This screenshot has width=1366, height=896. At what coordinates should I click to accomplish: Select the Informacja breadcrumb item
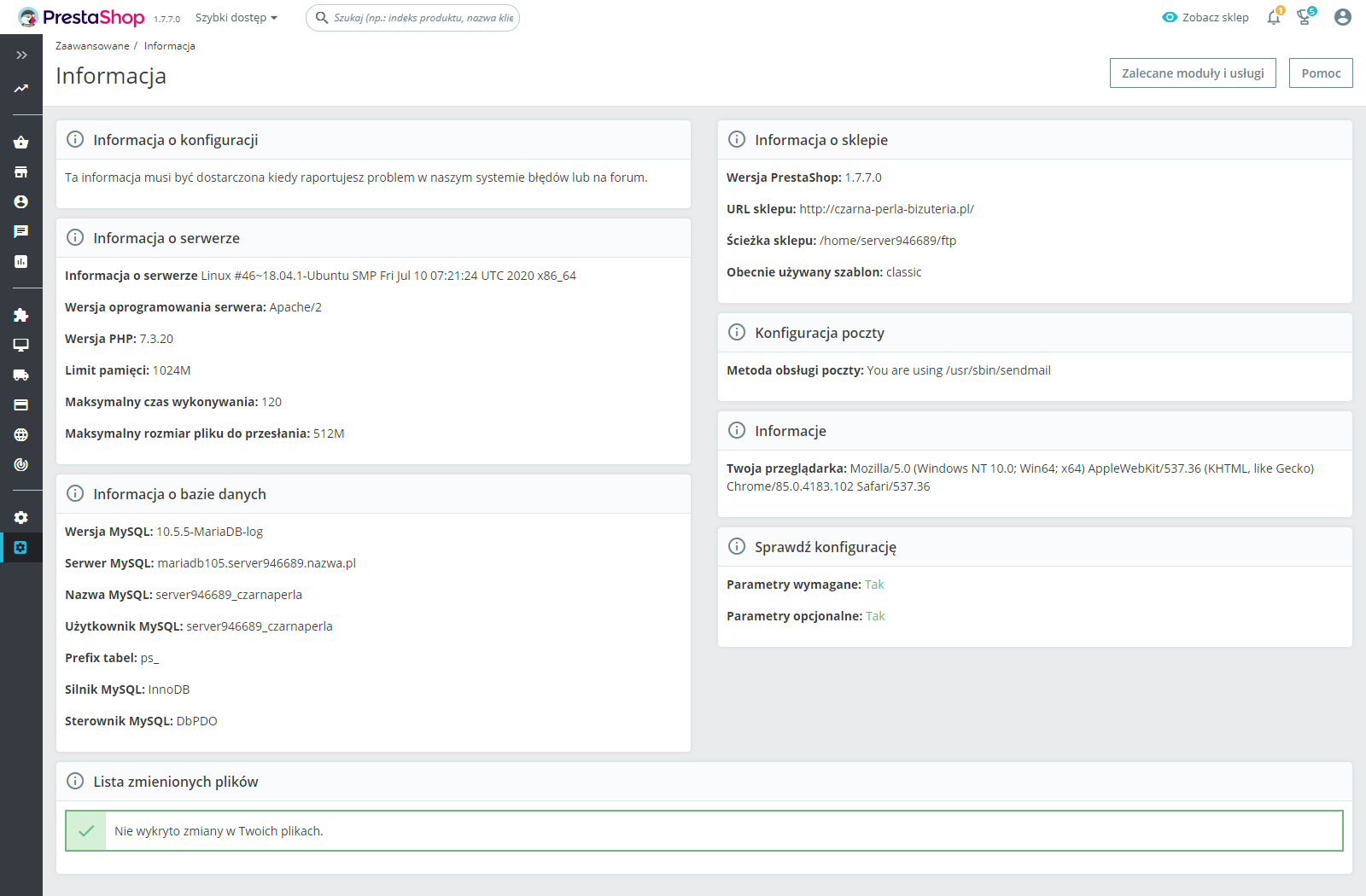pyautogui.click(x=168, y=45)
